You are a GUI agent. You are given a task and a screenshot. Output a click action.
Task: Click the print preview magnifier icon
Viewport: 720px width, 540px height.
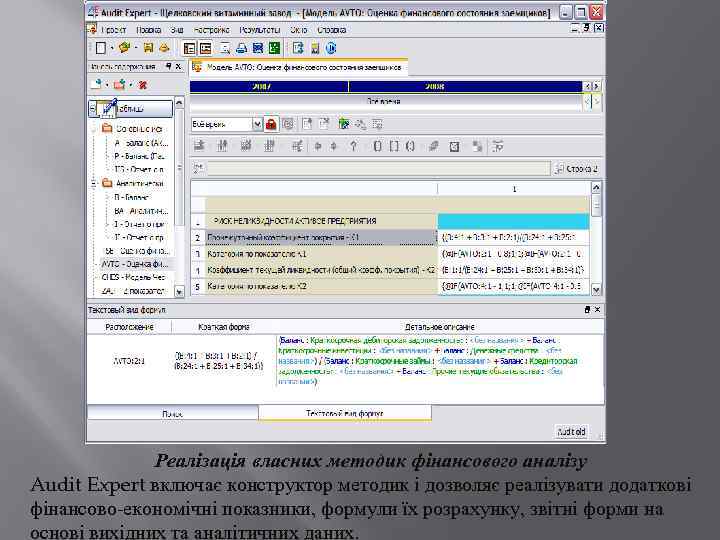pyautogui.click(x=225, y=48)
